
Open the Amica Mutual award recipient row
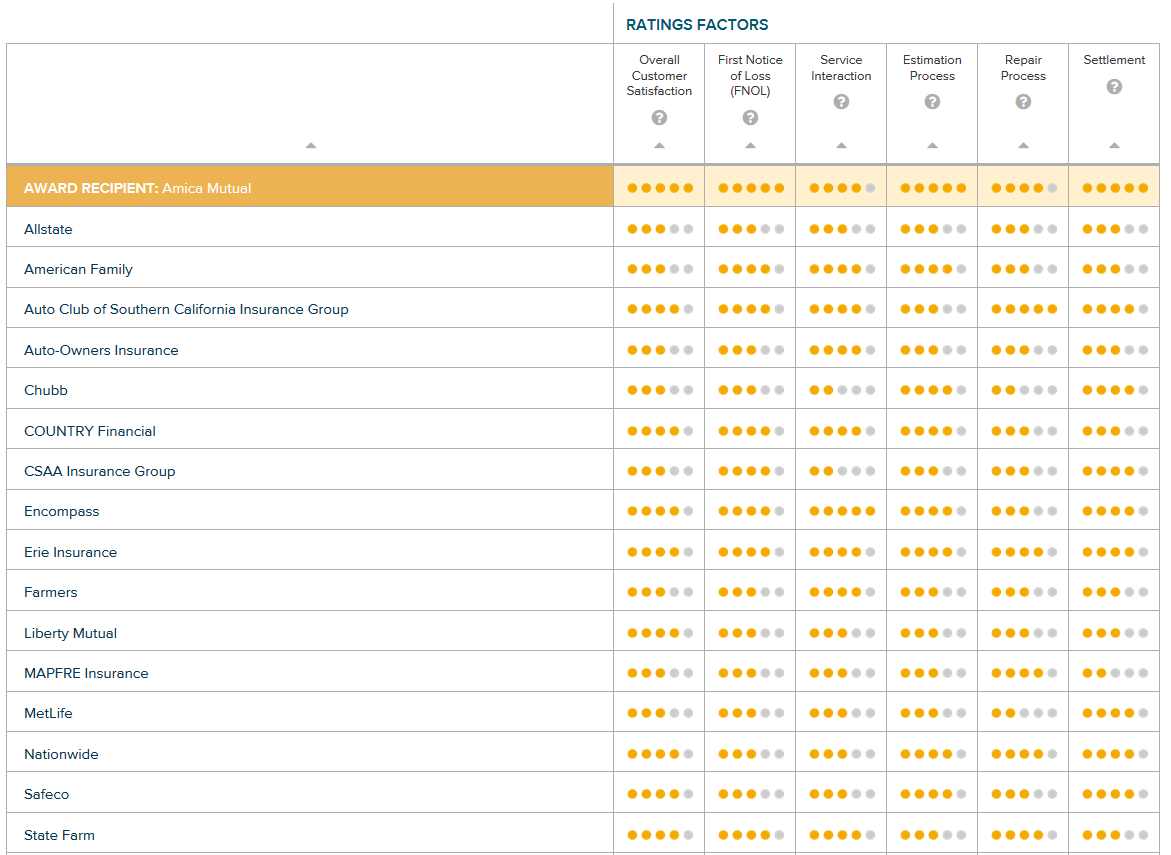pos(310,186)
